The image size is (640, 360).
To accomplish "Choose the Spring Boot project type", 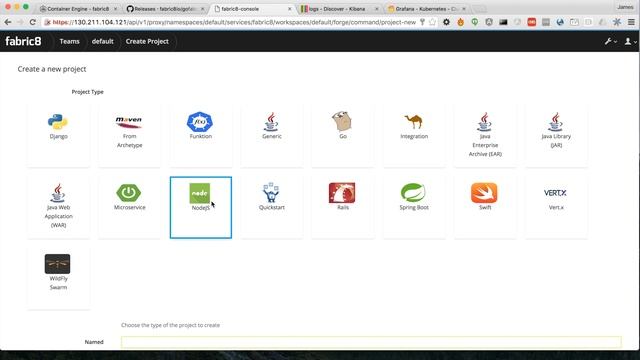I will pos(414,207).
